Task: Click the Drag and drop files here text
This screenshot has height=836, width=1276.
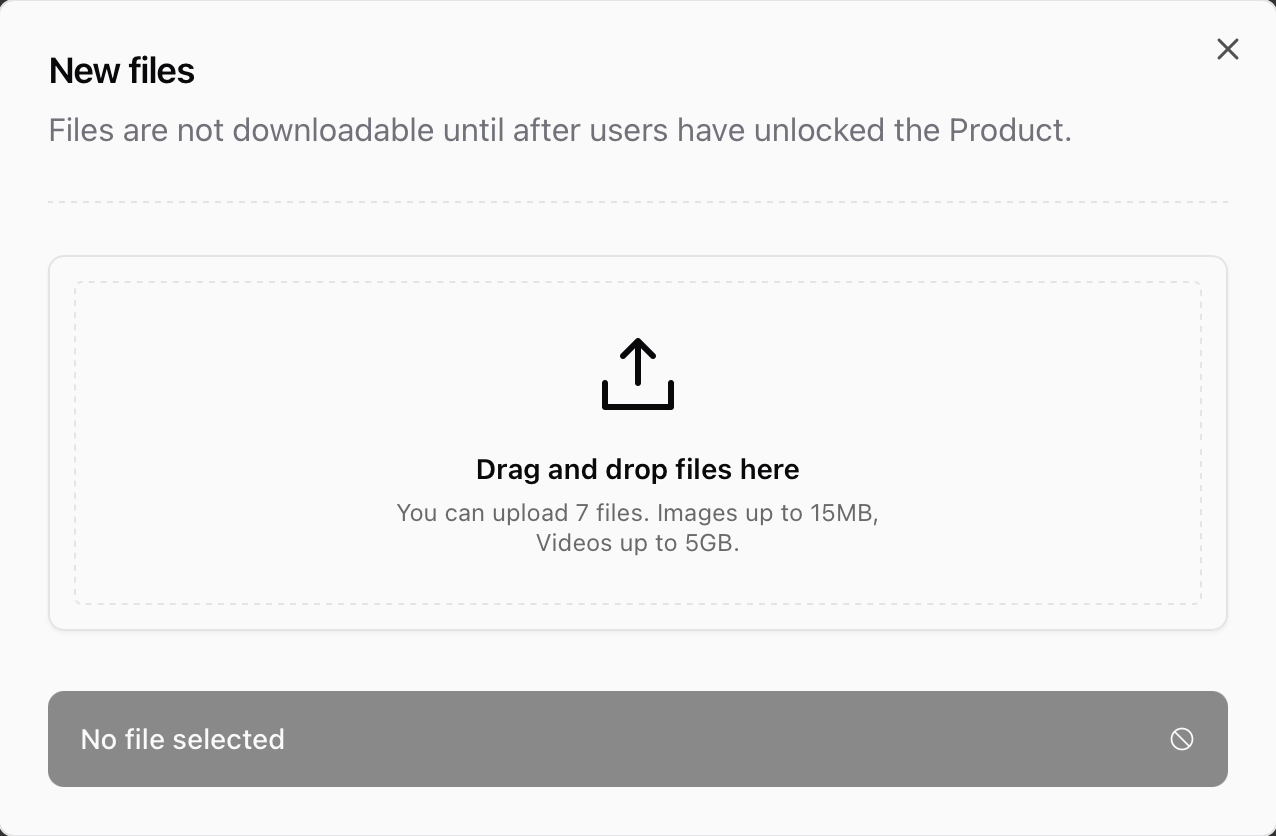Action: pos(637,469)
